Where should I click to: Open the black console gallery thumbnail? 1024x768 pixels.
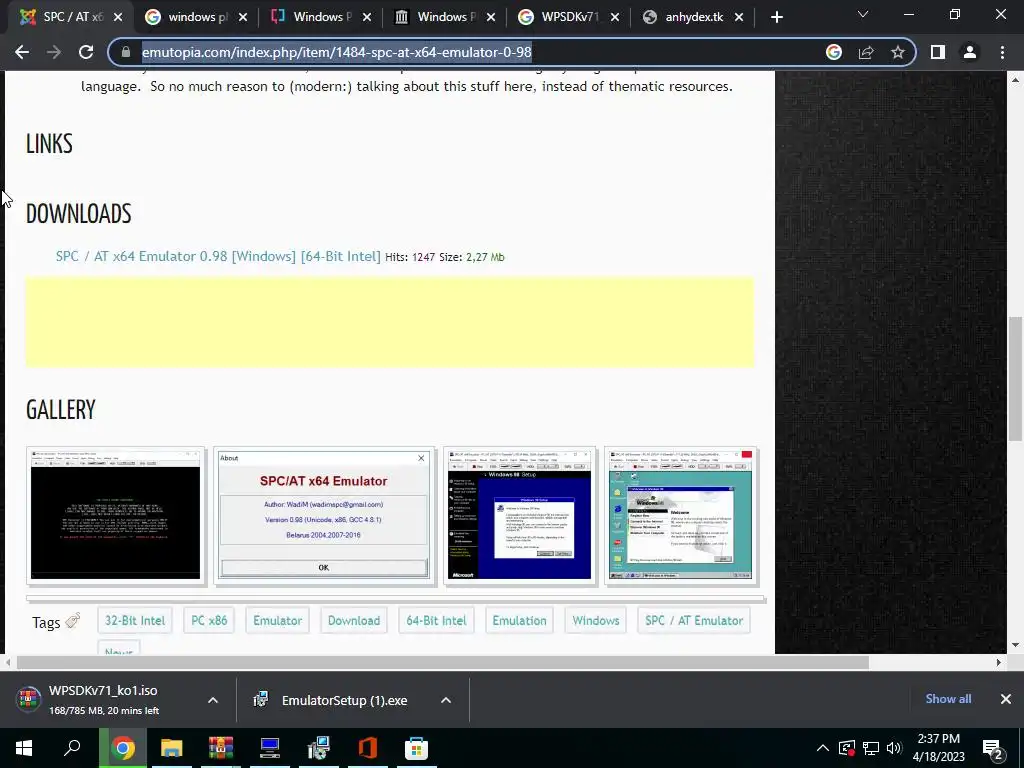click(x=116, y=515)
